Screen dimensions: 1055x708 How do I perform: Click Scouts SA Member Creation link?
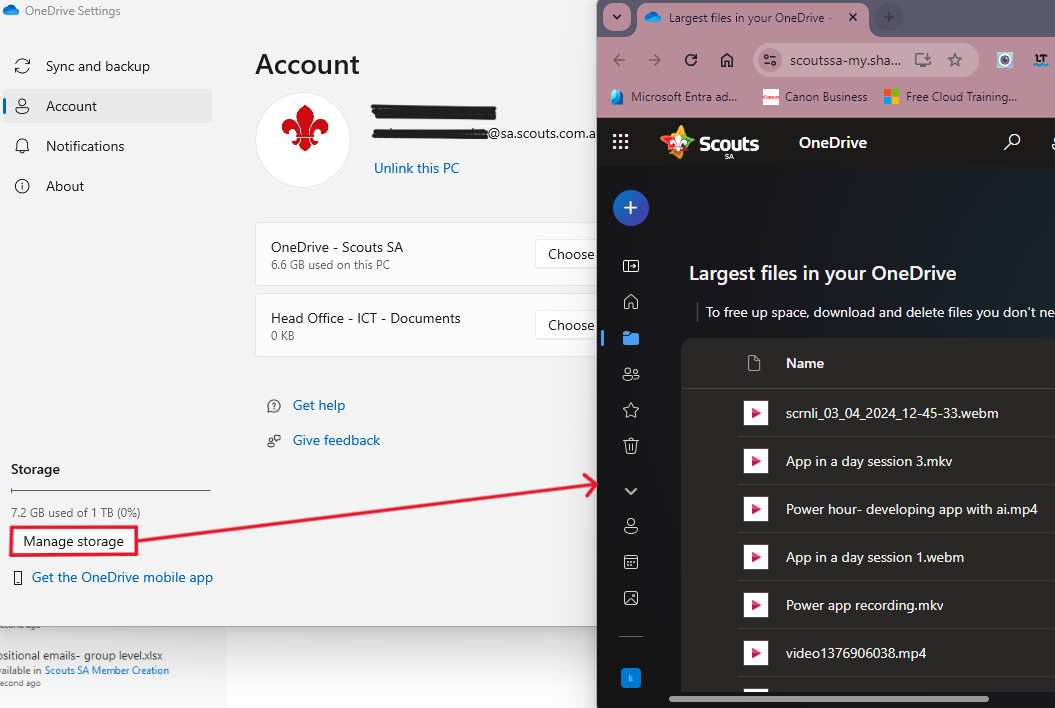coord(106,670)
